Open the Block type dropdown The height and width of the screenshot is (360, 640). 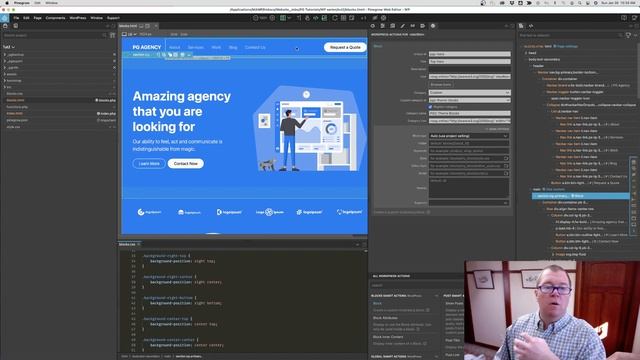469,136
